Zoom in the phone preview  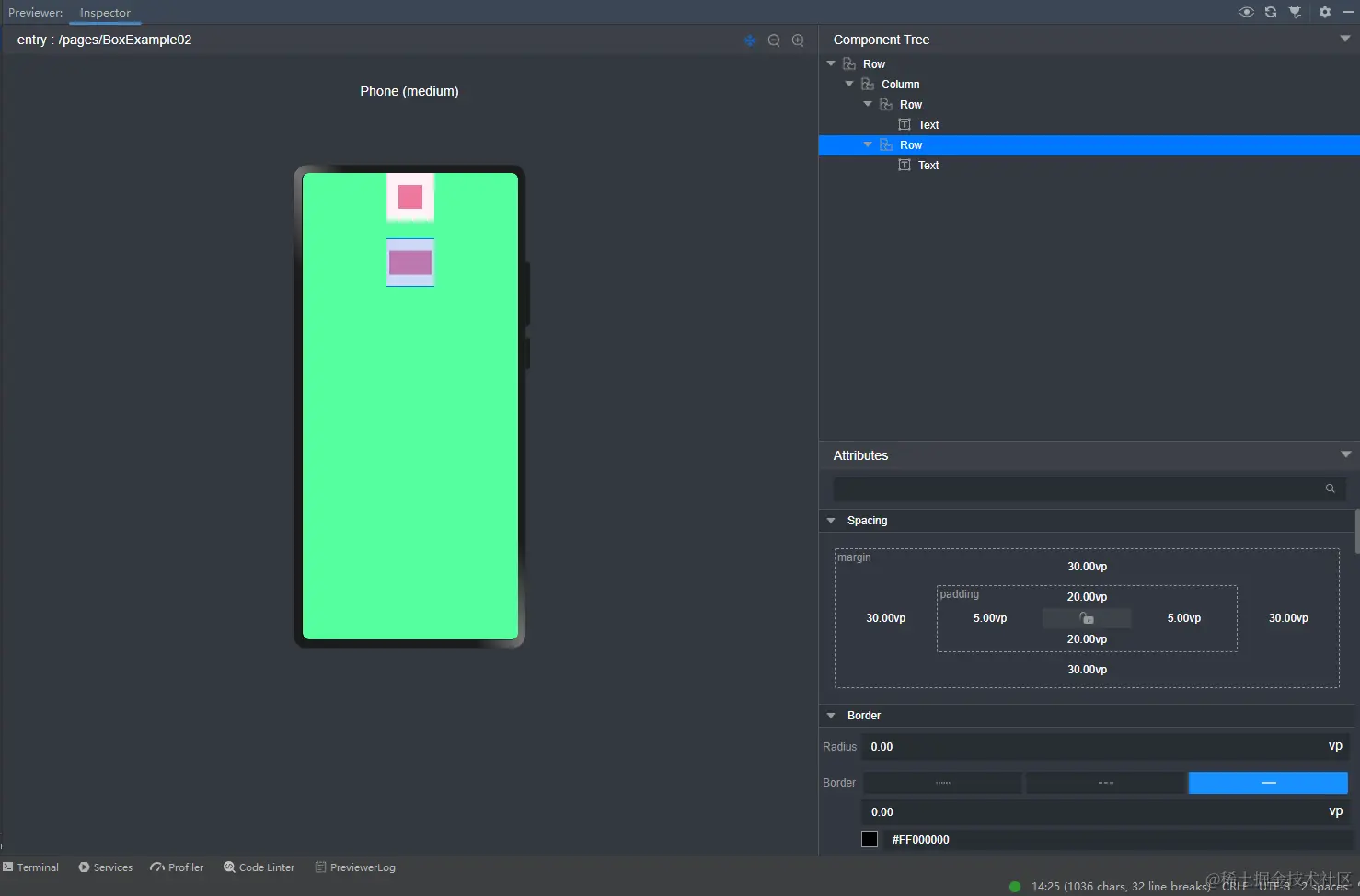tap(798, 40)
